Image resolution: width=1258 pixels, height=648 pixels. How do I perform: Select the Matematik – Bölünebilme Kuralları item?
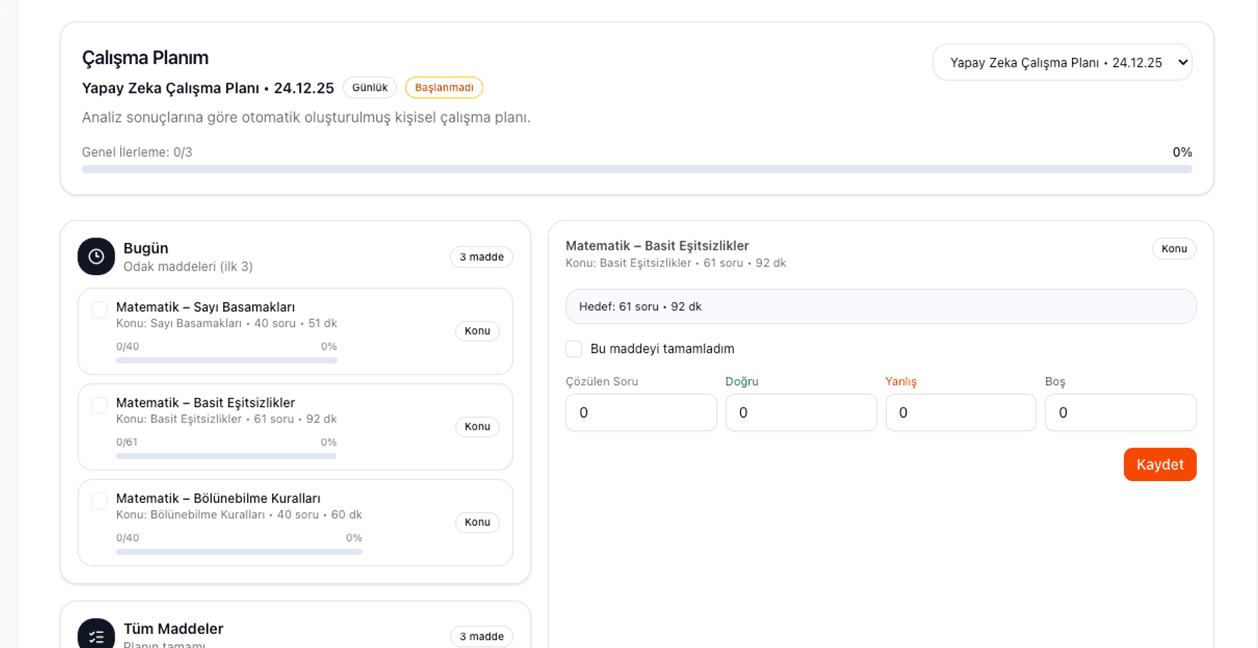point(218,498)
